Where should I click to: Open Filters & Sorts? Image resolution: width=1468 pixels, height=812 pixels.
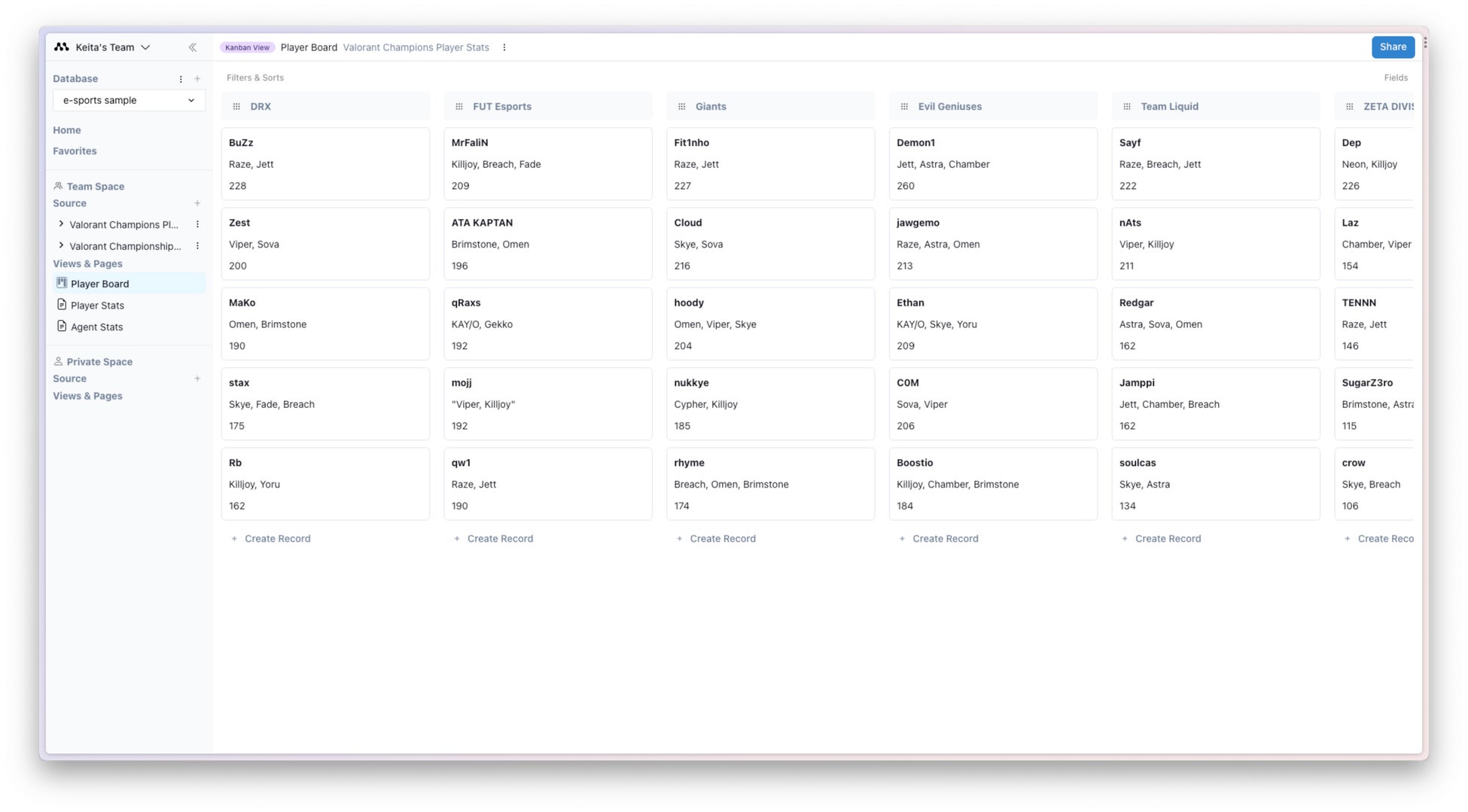(255, 78)
